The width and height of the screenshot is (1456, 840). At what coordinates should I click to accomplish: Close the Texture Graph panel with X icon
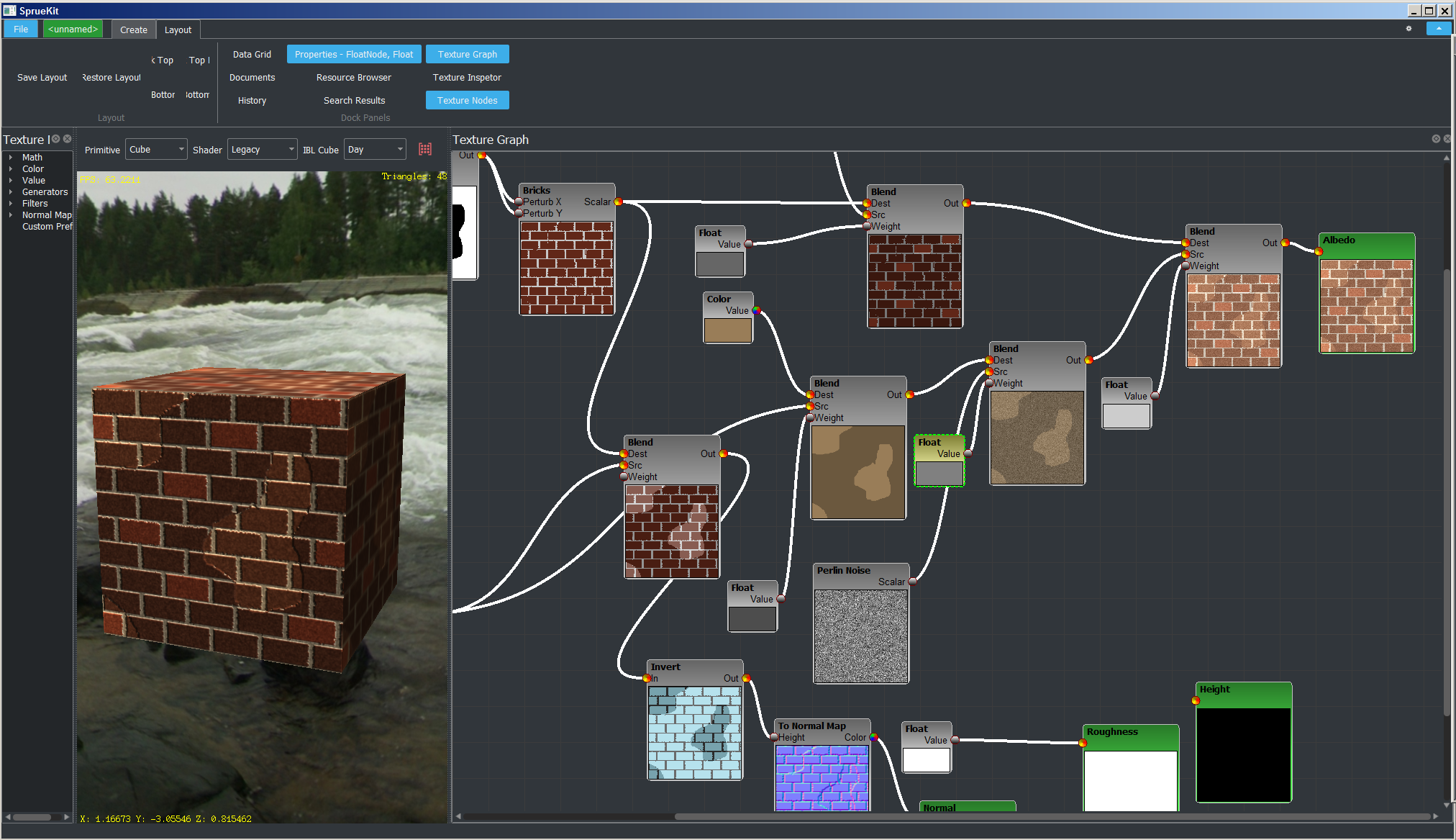pos(1447,139)
